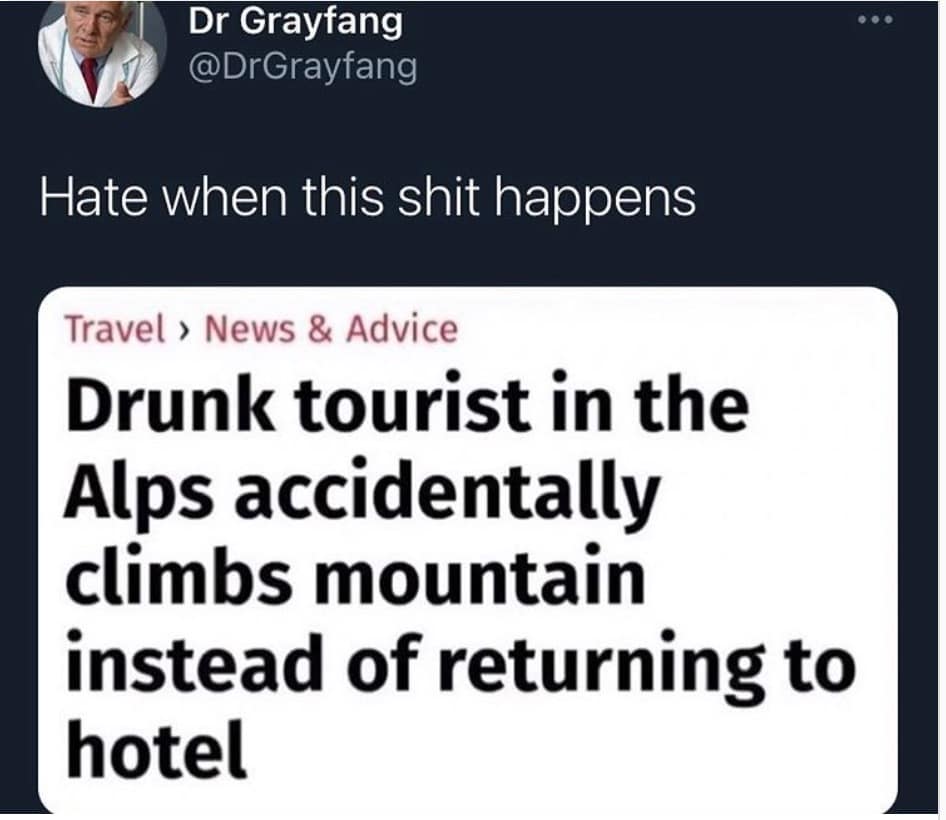Click 'mountain' in the headline
Viewport: 946px width, 820px height.
pos(479,577)
